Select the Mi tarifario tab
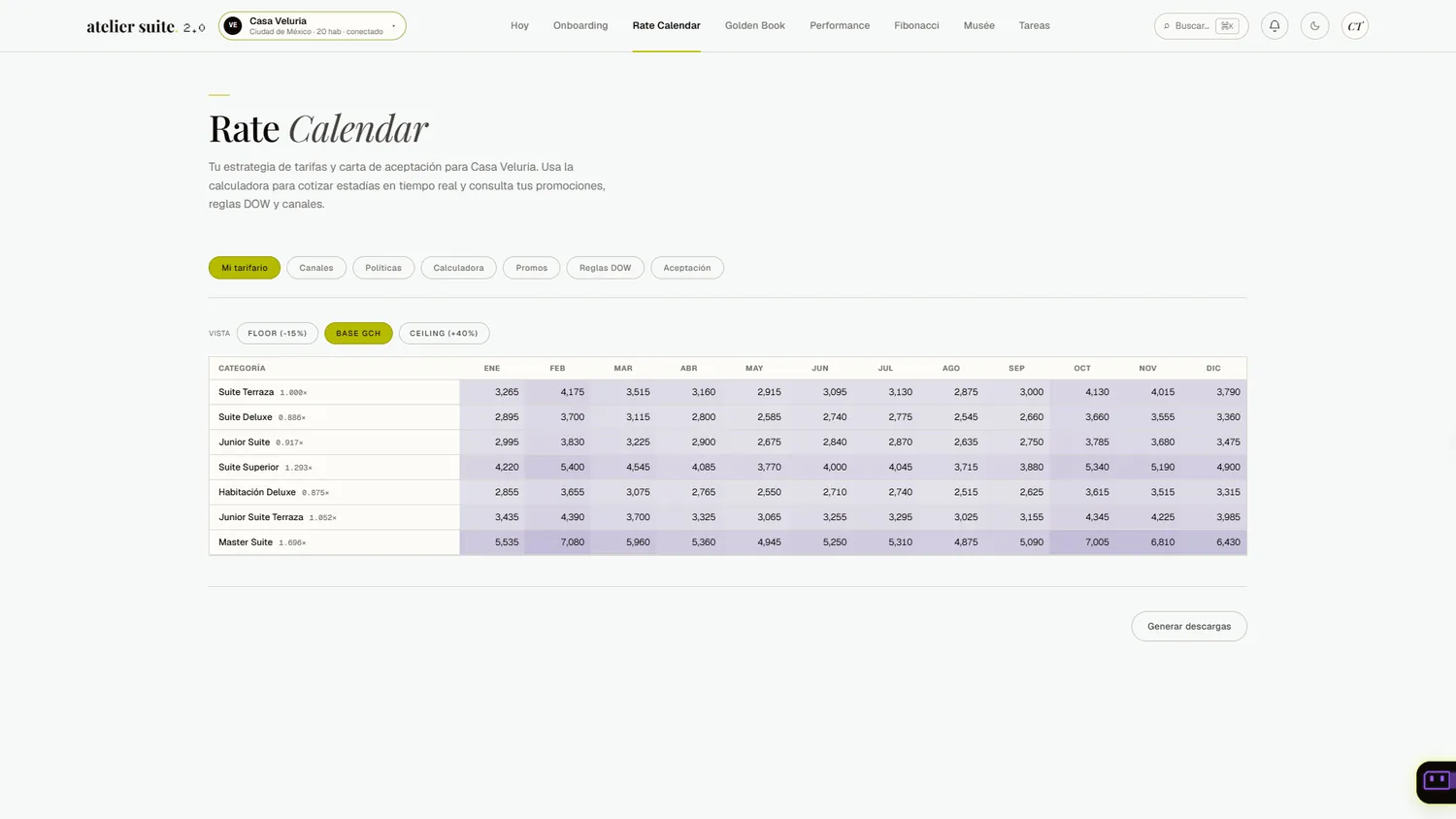Viewport: 1456px width, 819px height. click(245, 268)
